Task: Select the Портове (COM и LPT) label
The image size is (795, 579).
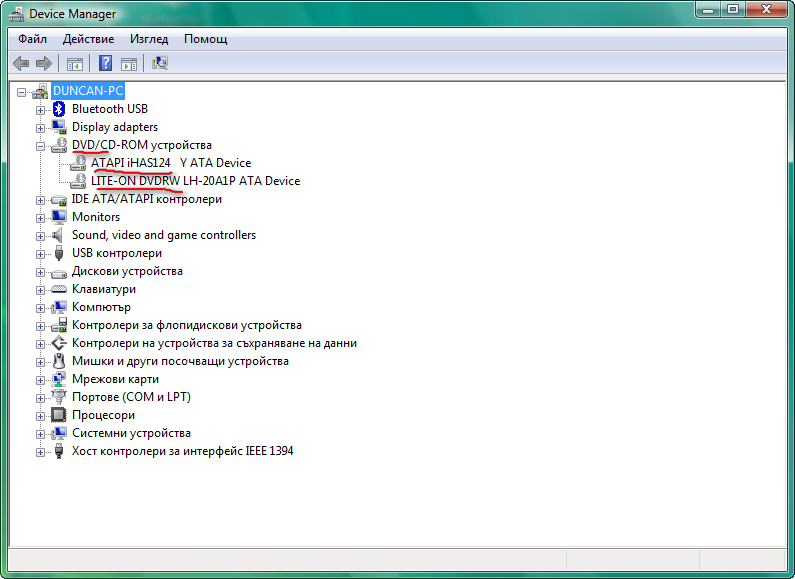Action: click(x=131, y=397)
